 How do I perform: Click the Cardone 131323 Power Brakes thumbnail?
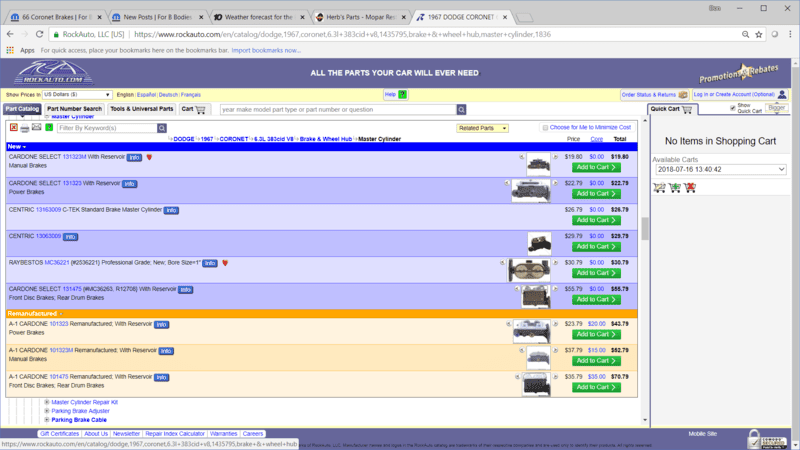pyautogui.click(x=531, y=191)
